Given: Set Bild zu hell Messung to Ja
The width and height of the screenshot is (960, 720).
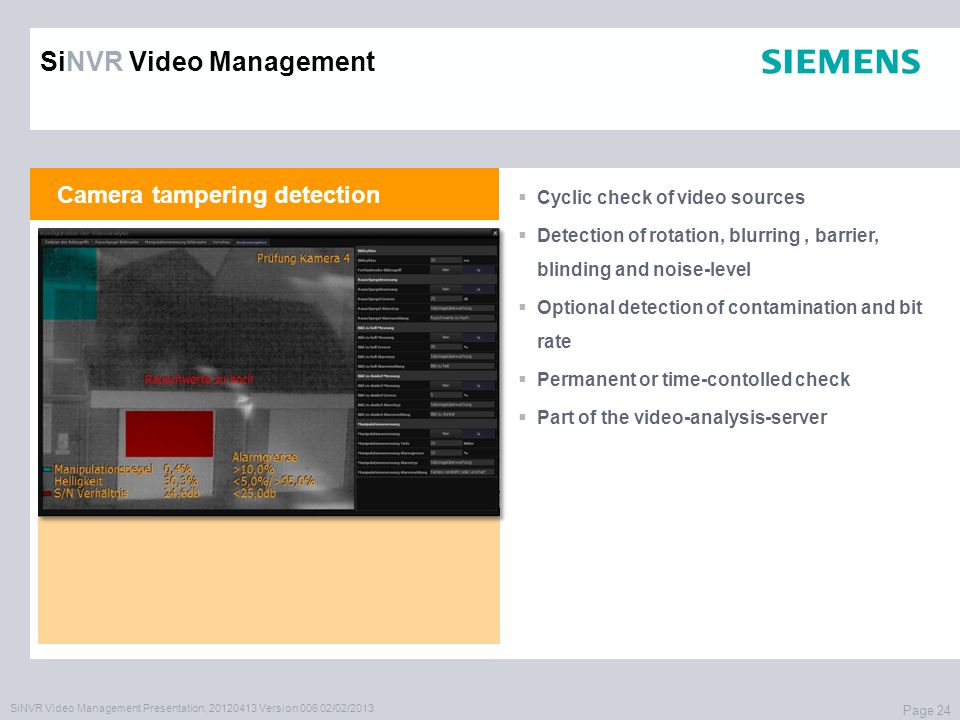Looking at the screenshot, I should point(479,337).
